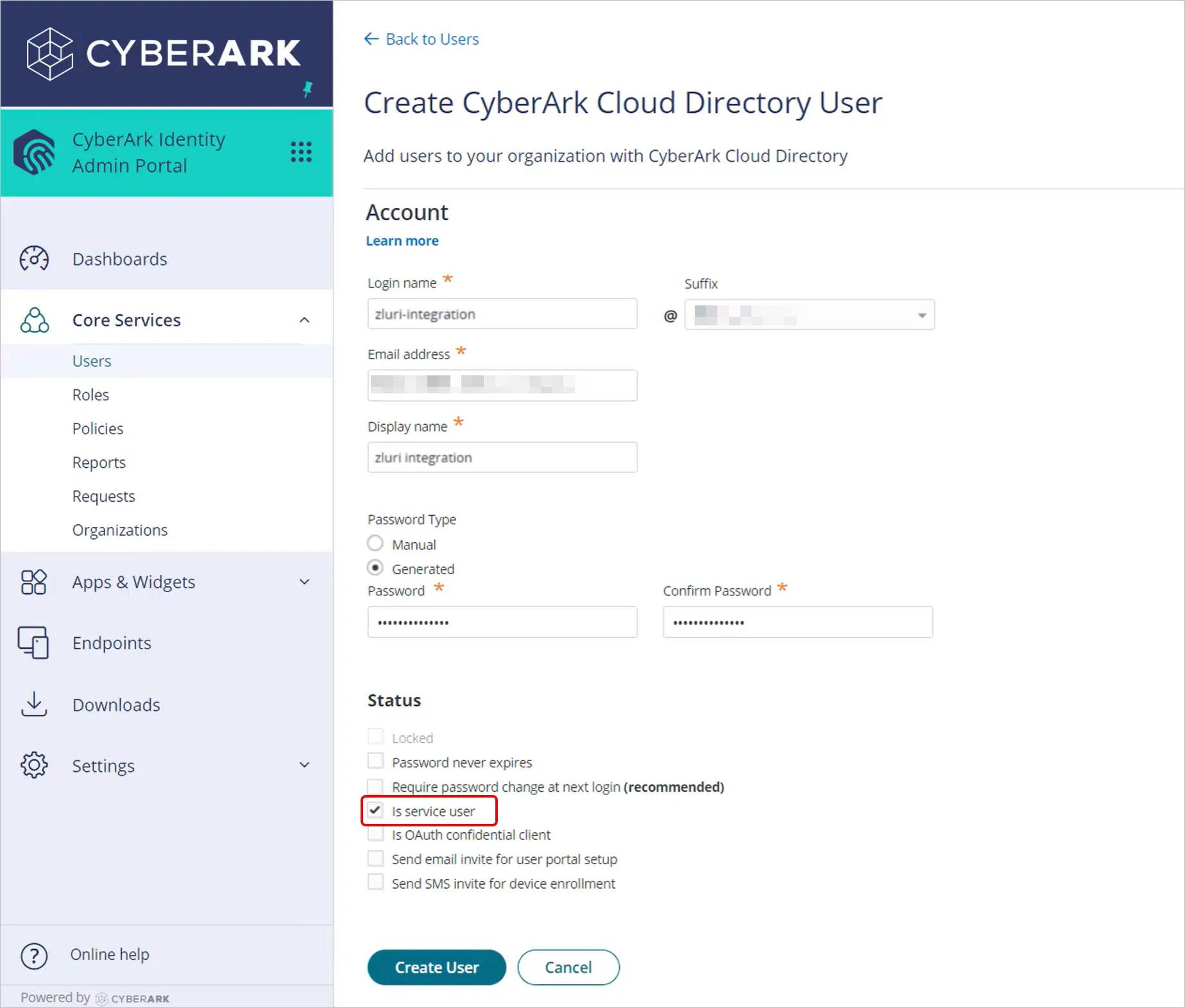Click the Email address field
This screenshot has height=1008, width=1185.
click(x=502, y=385)
